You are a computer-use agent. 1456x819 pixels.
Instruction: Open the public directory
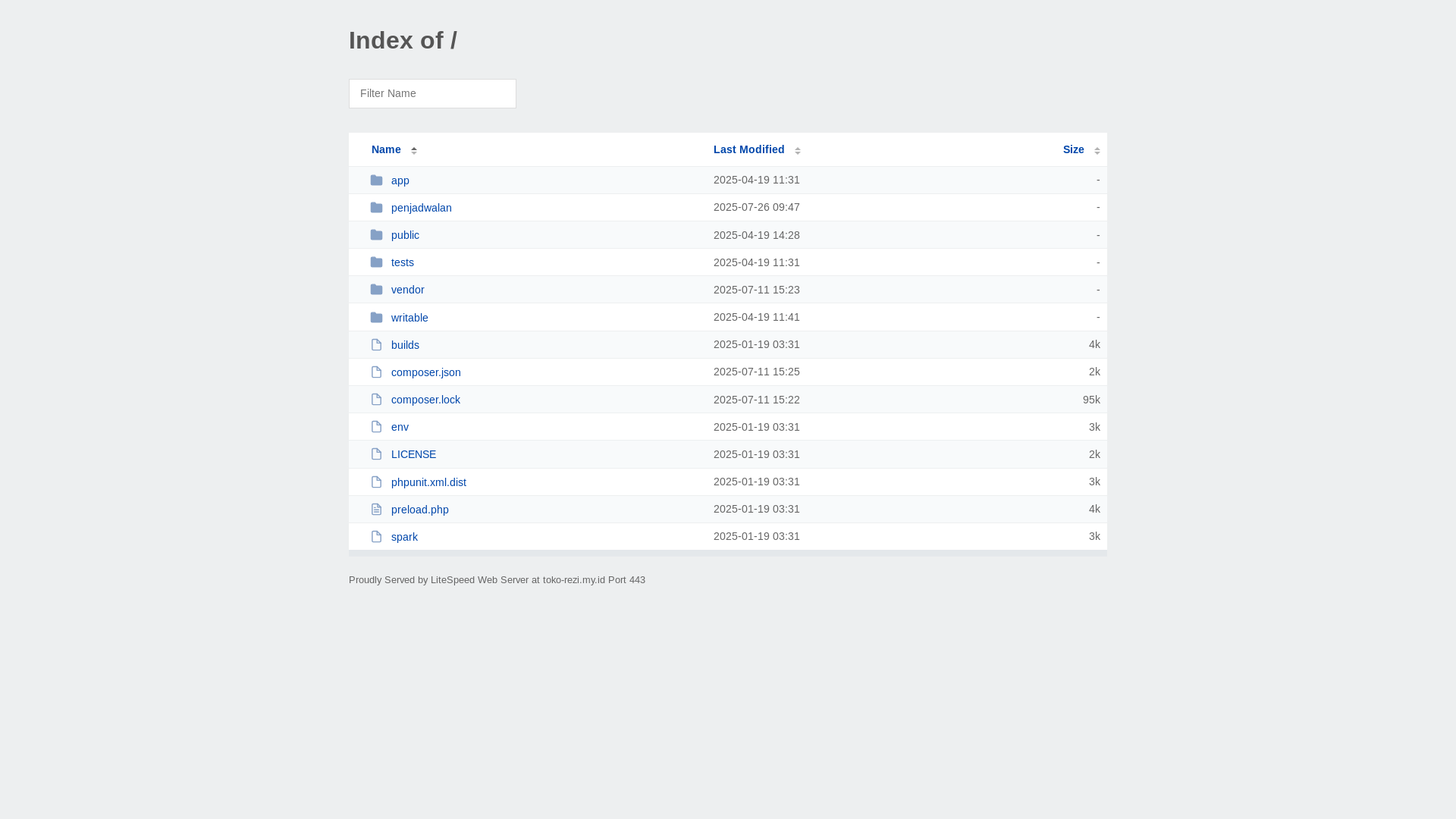pyautogui.click(x=405, y=235)
